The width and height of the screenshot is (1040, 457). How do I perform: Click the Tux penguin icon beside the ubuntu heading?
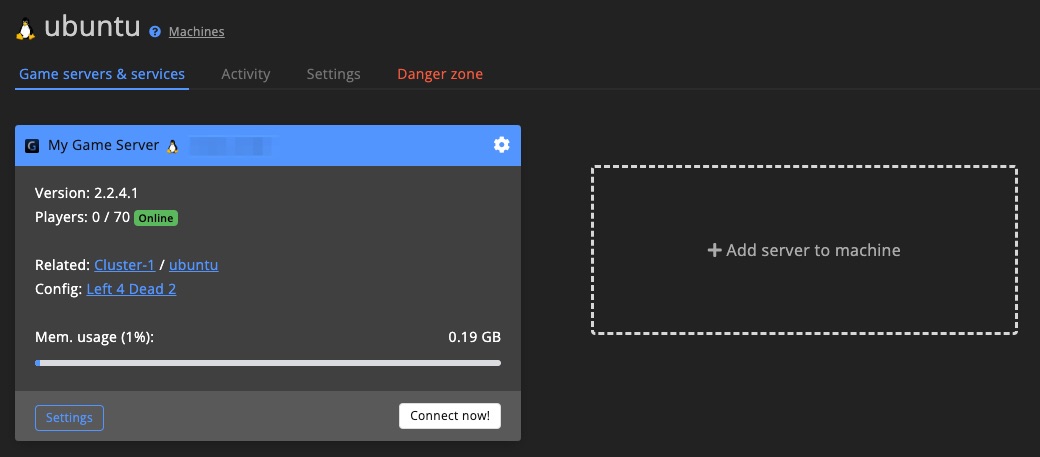tap(26, 29)
